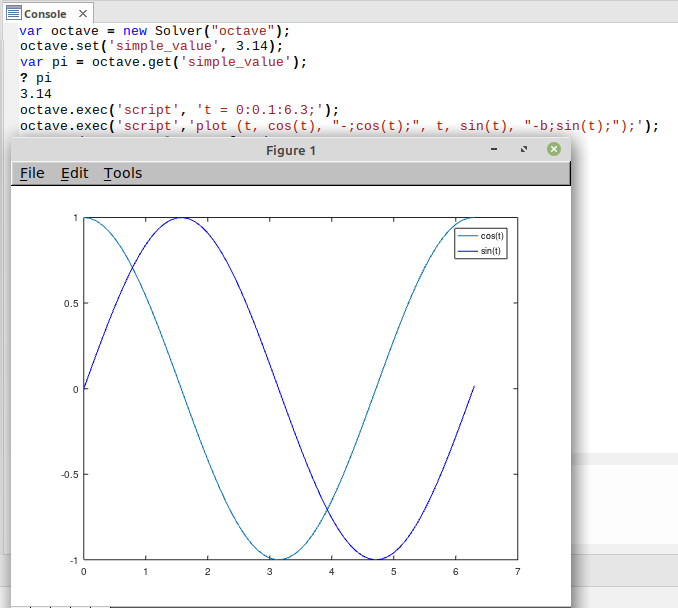Click the '3.14' output line in console

(35, 94)
